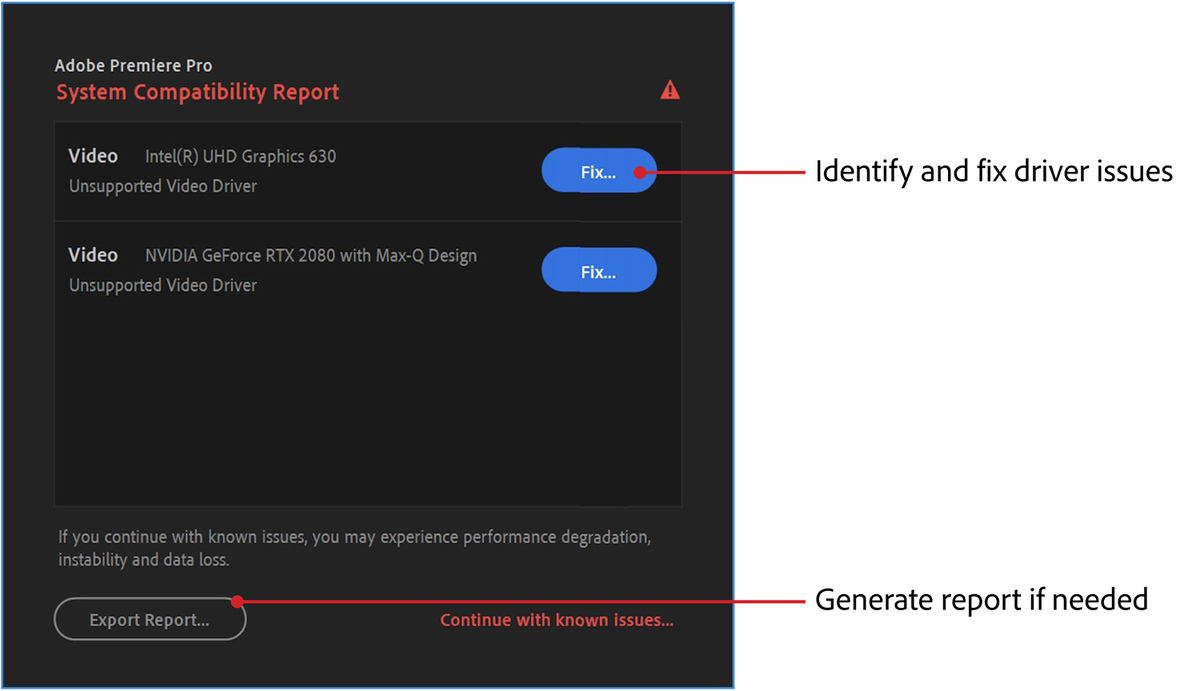
Task: Select NVIDIA GeForce RTX 2080 with Max-Q Design text
Action: (x=311, y=255)
